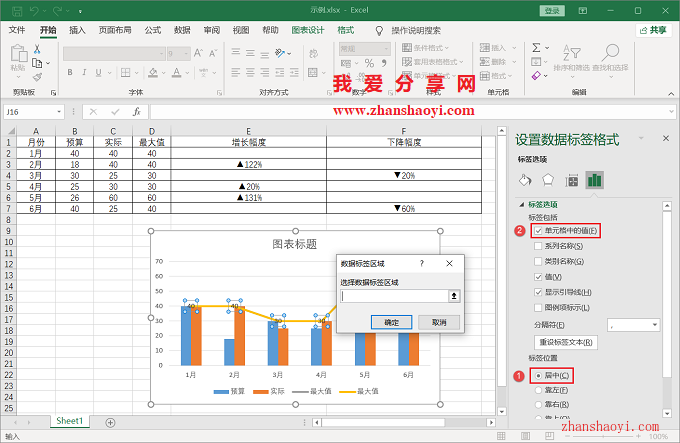Image resolution: width=680 pixels, height=443 pixels.
Task: Select the Right (R) label position radio
Action: click(x=538, y=404)
